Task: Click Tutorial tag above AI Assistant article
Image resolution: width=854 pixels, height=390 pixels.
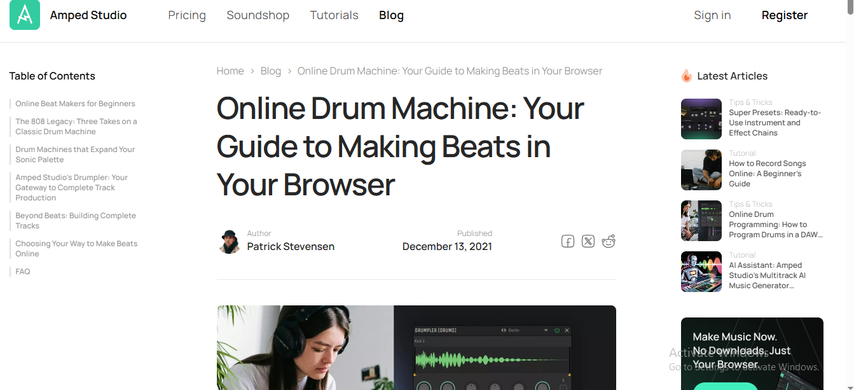Action: point(742,255)
